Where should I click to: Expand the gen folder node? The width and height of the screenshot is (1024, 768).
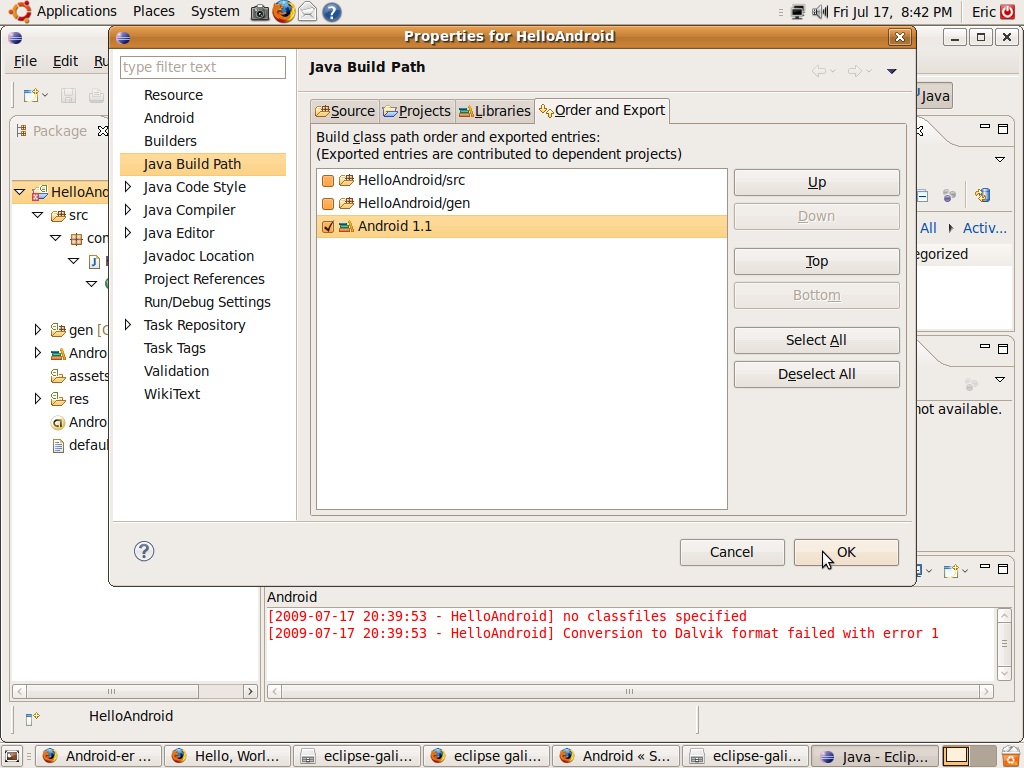pyautogui.click(x=37, y=330)
